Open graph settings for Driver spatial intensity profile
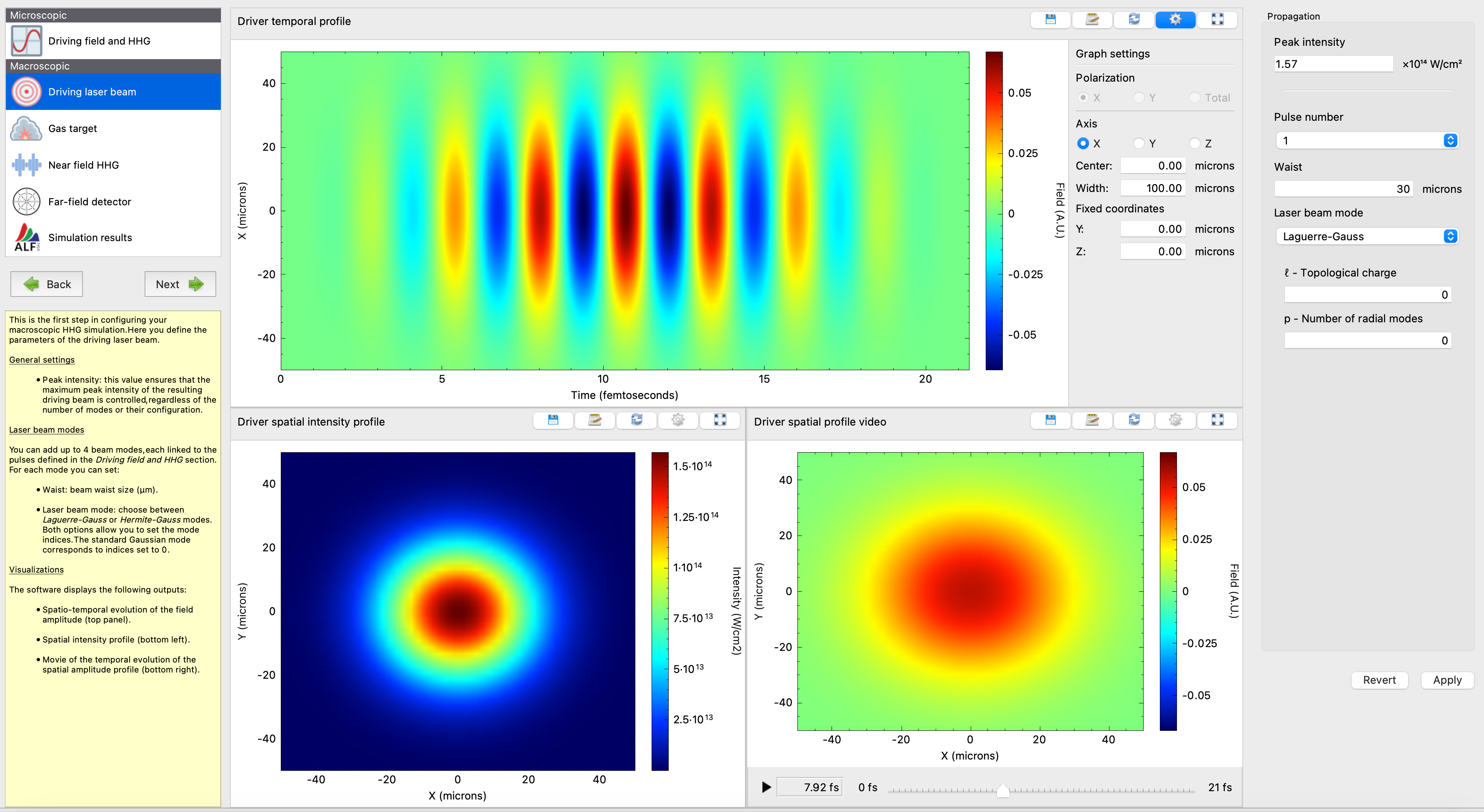The height and width of the screenshot is (812, 1484). [678, 421]
